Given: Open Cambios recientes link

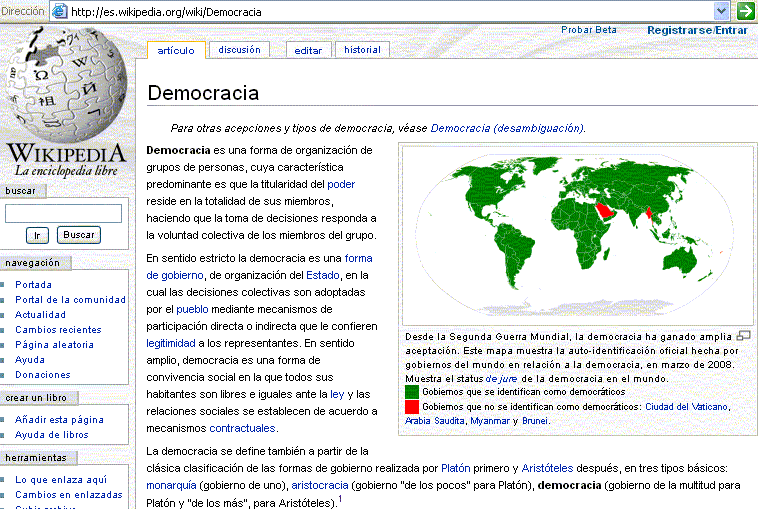Looking at the screenshot, I should pyautogui.click(x=58, y=330).
